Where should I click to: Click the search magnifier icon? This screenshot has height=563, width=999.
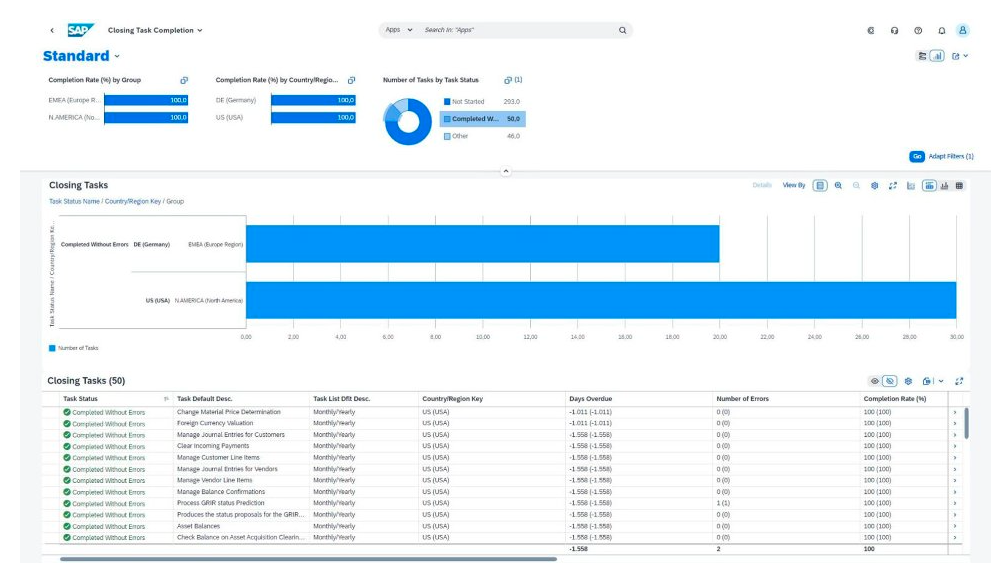(622, 30)
